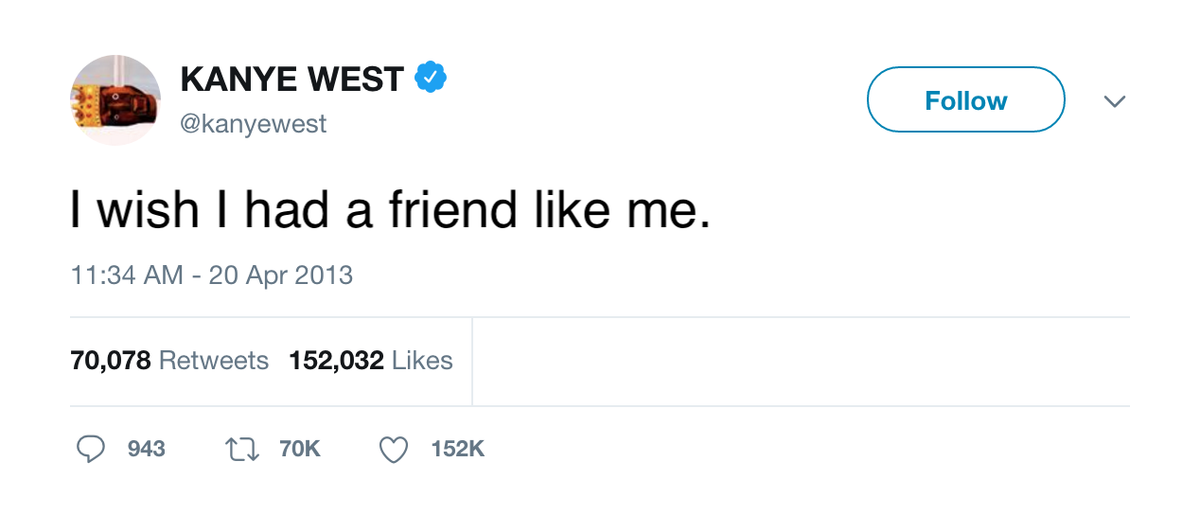1200x515 pixels.
Task: Click the bold 70,078 retweet number
Action: (x=110, y=361)
